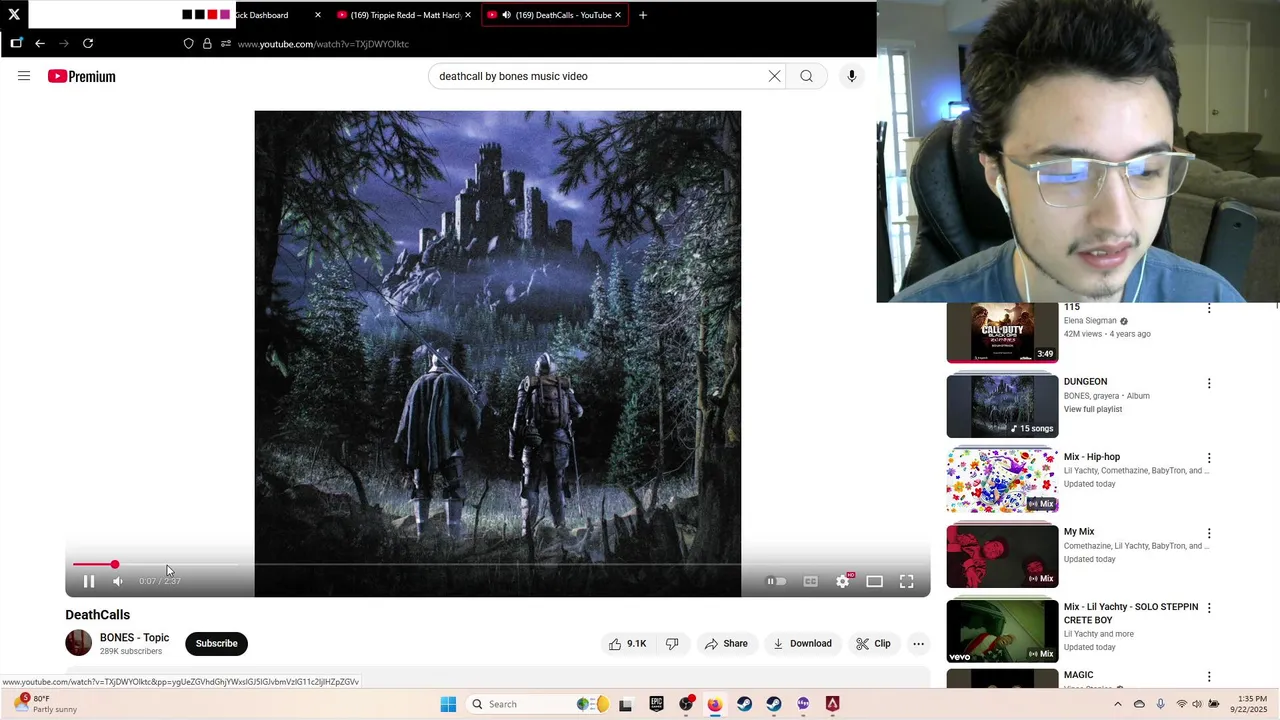Viewport: 1280px width, 720px height.
Task: Open the browser sidebar panel icon
Action: pos(16,43)
